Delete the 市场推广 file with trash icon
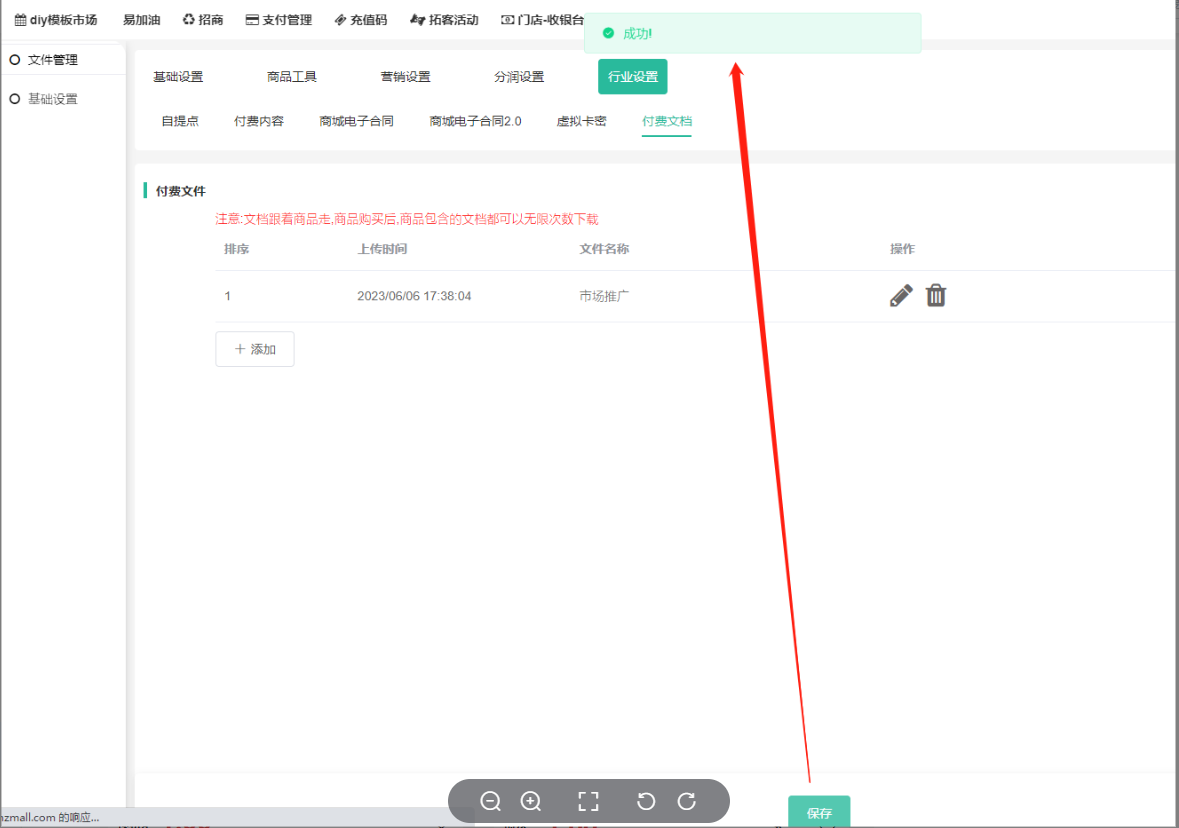 click(936, 296)
